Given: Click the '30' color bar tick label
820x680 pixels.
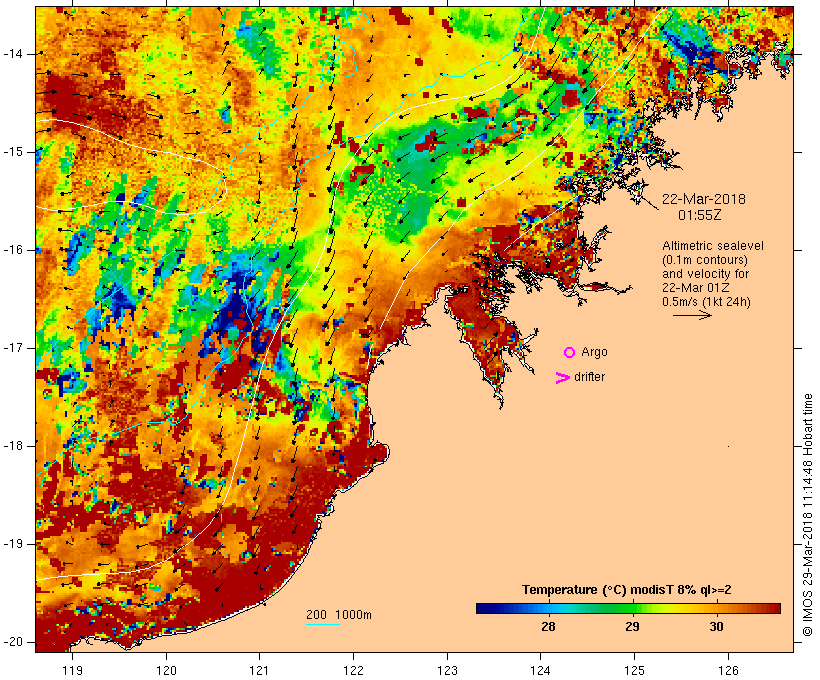Looking at the screenshot, I should pos(716,626).
